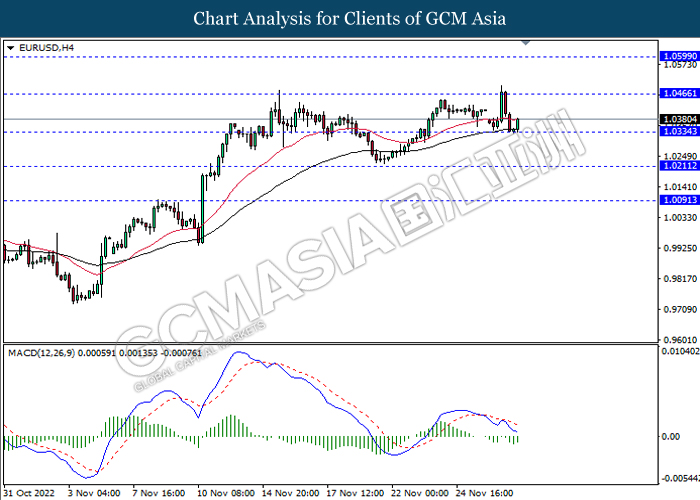The width and height of the screenshot is (700, 500).
Task: Click the 22 Nov 00:00 time label
Action: 420,493
